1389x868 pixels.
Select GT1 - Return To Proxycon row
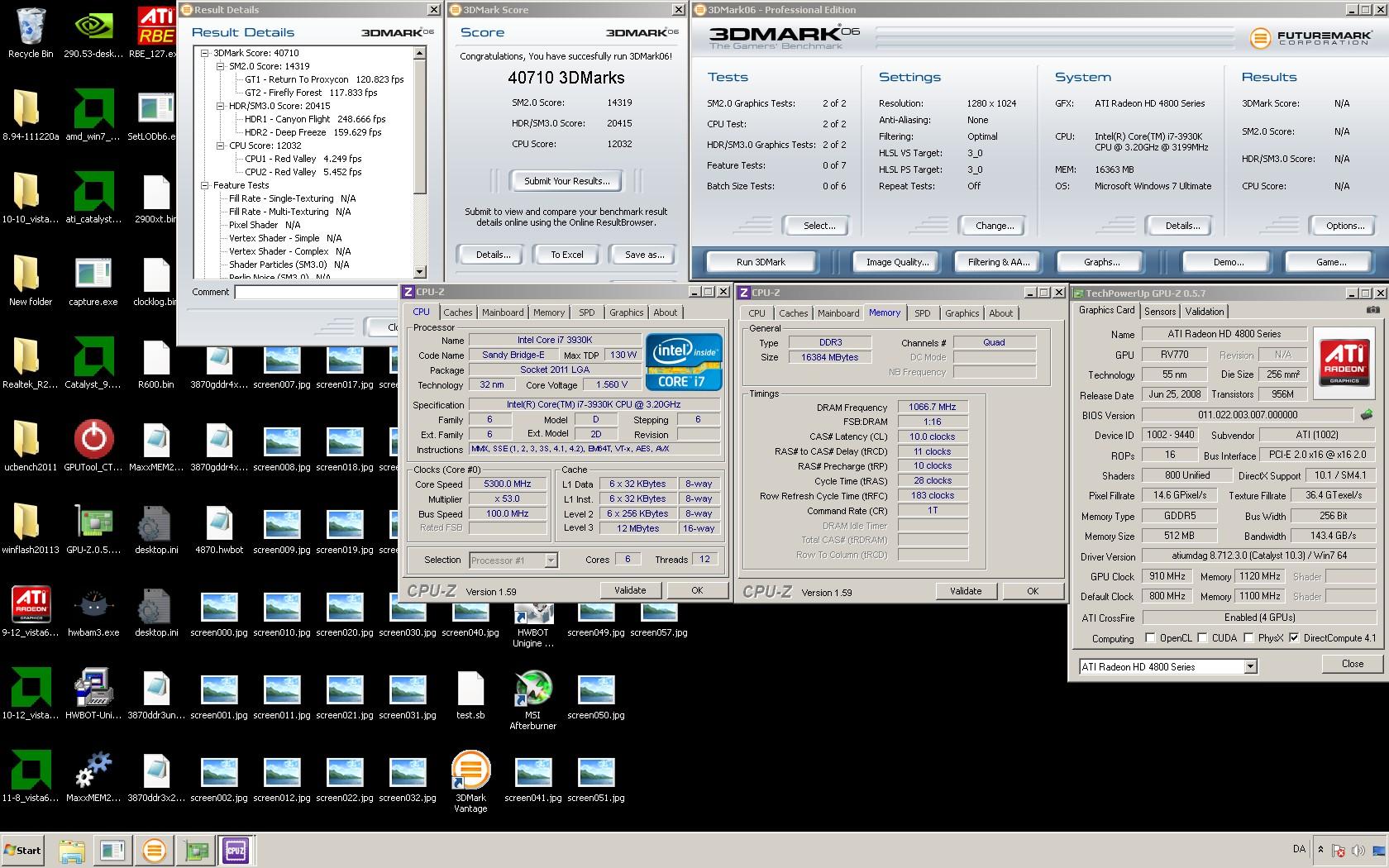(324, 79)
